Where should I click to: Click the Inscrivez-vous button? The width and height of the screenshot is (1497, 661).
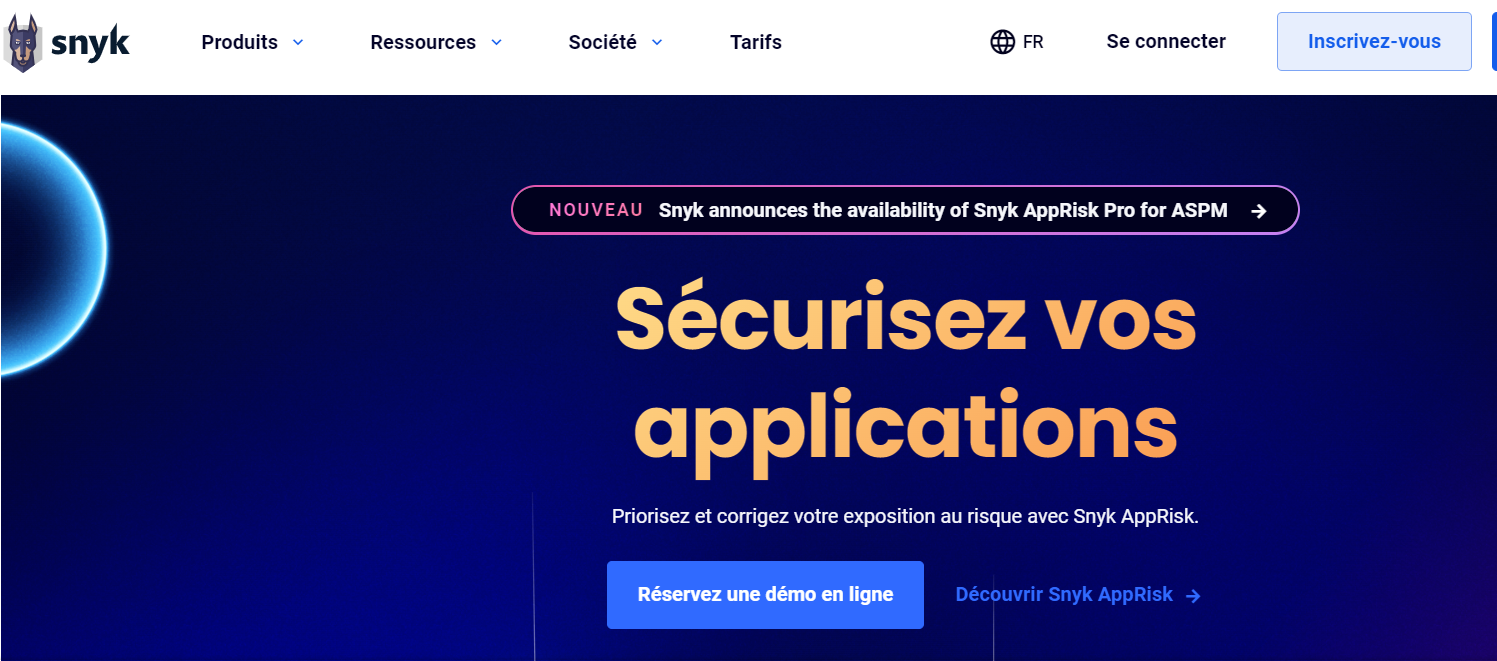(x=1373, y=41)
